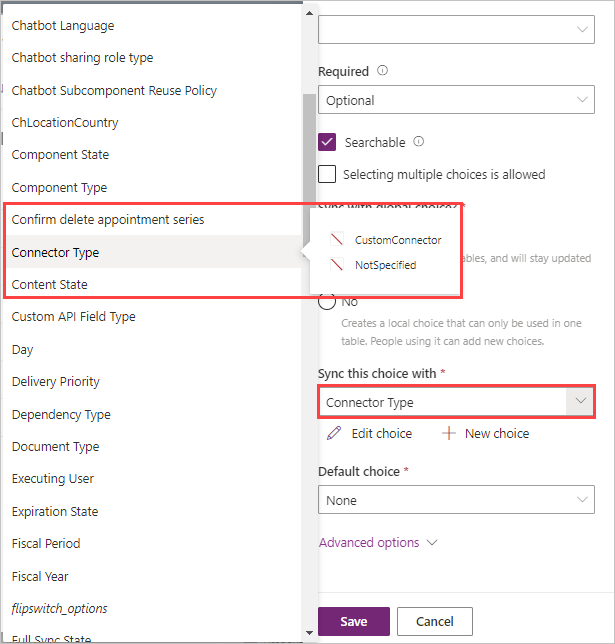
Task: Click the Save button
Action: click(354, 621)
